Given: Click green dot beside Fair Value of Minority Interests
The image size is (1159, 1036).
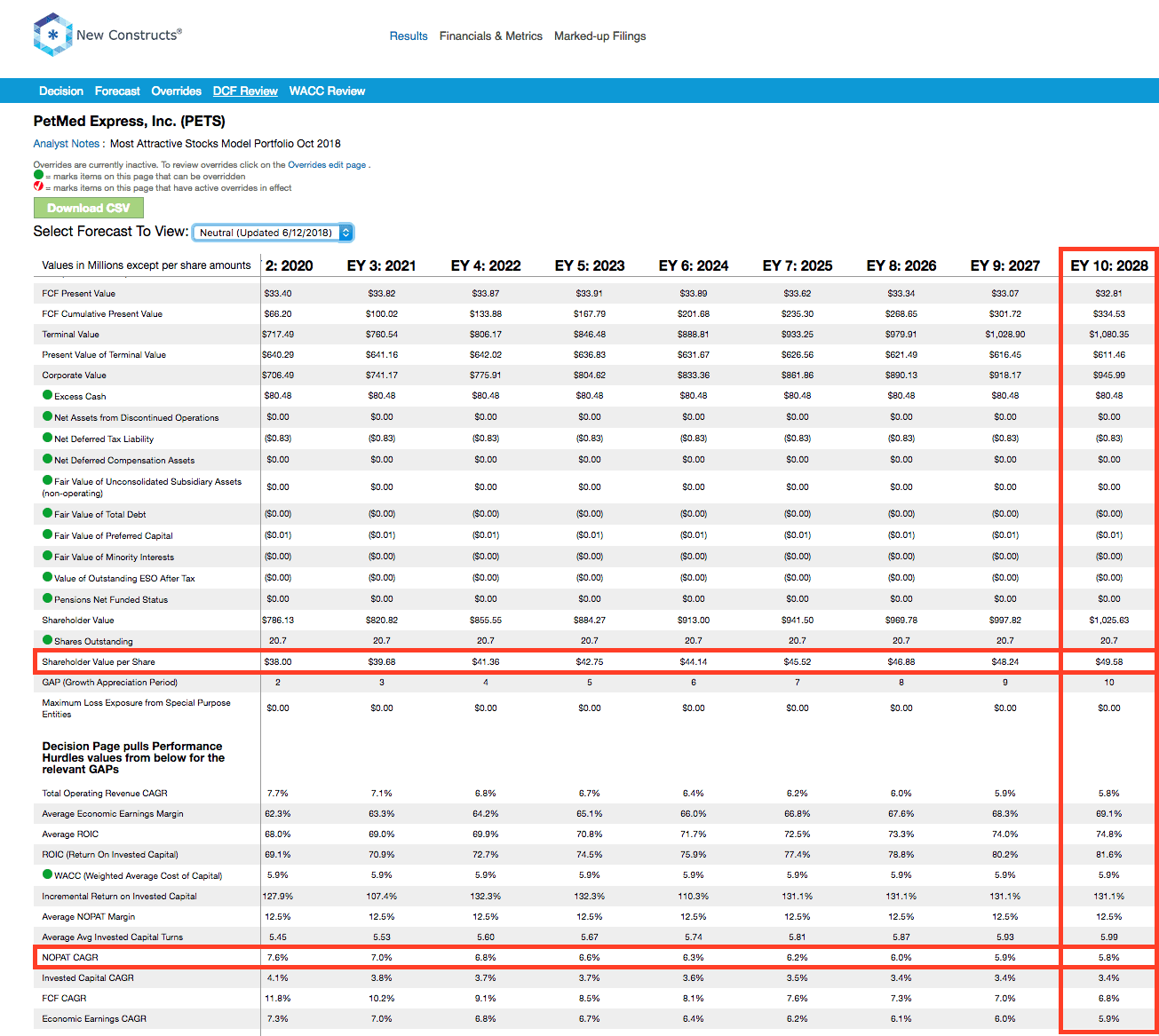Looking at the screenshot, I should pos(48,556).
